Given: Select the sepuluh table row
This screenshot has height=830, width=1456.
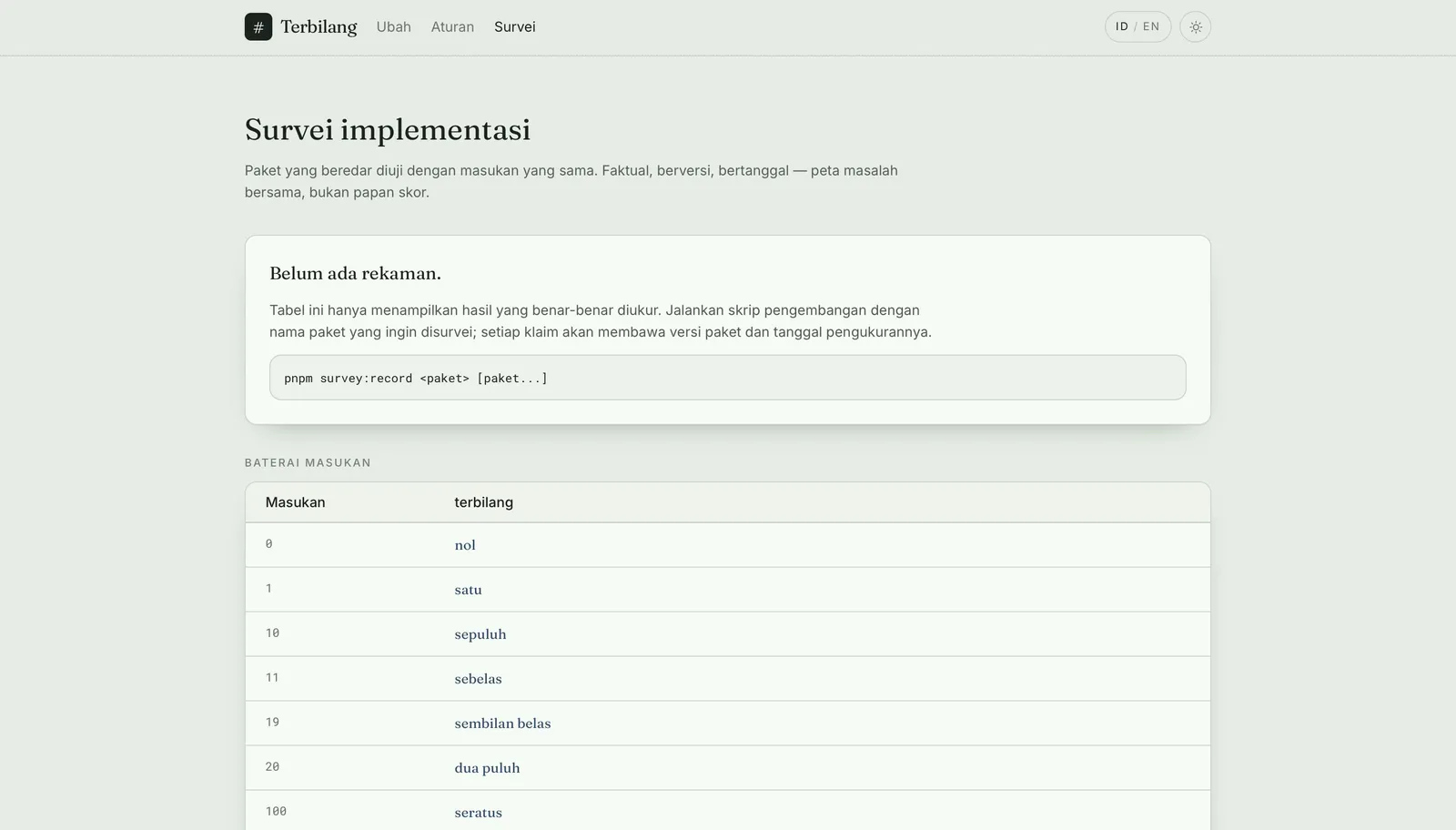Looking at the screenshot, I should pos(728,634).
